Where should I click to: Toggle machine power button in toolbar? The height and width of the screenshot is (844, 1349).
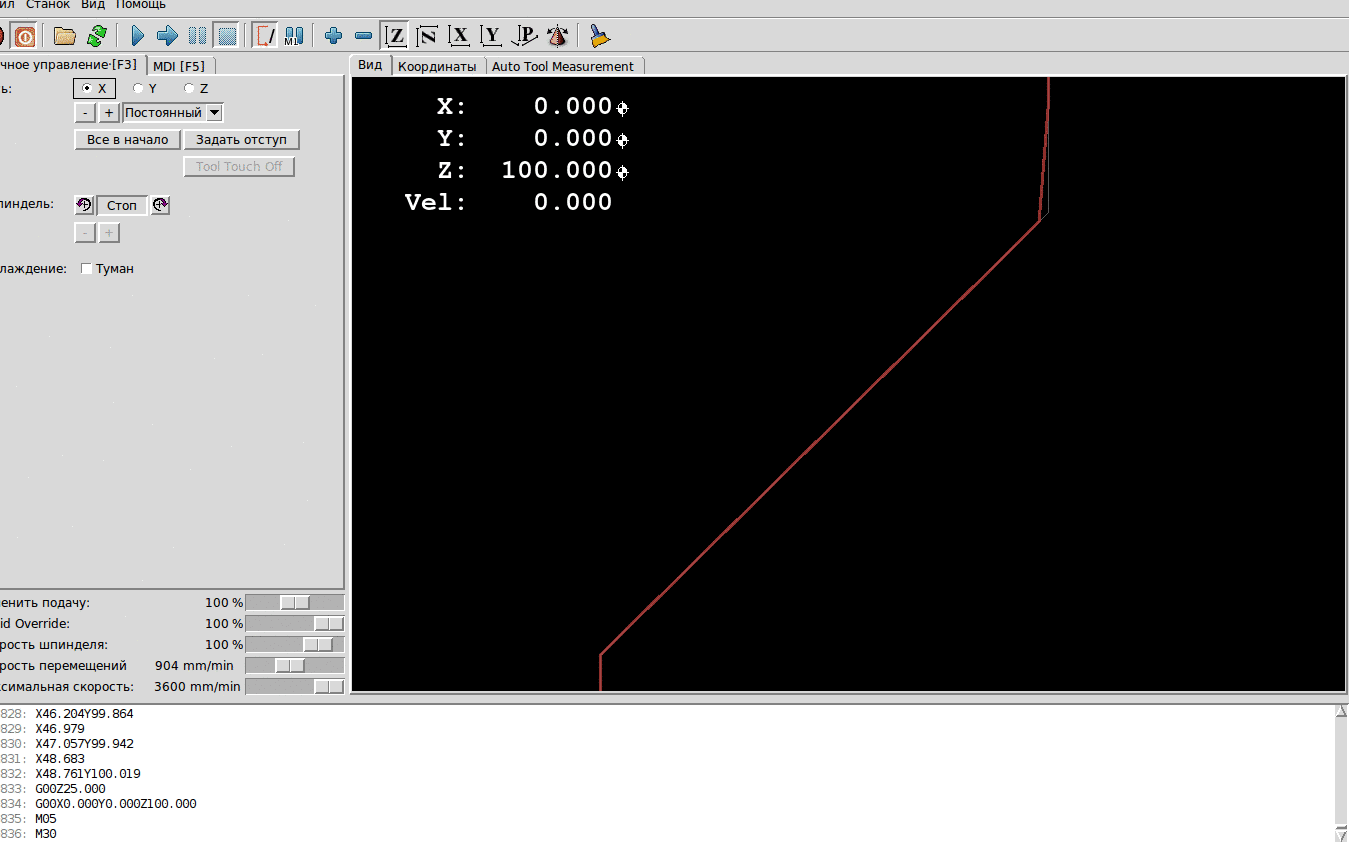point(25,36)
